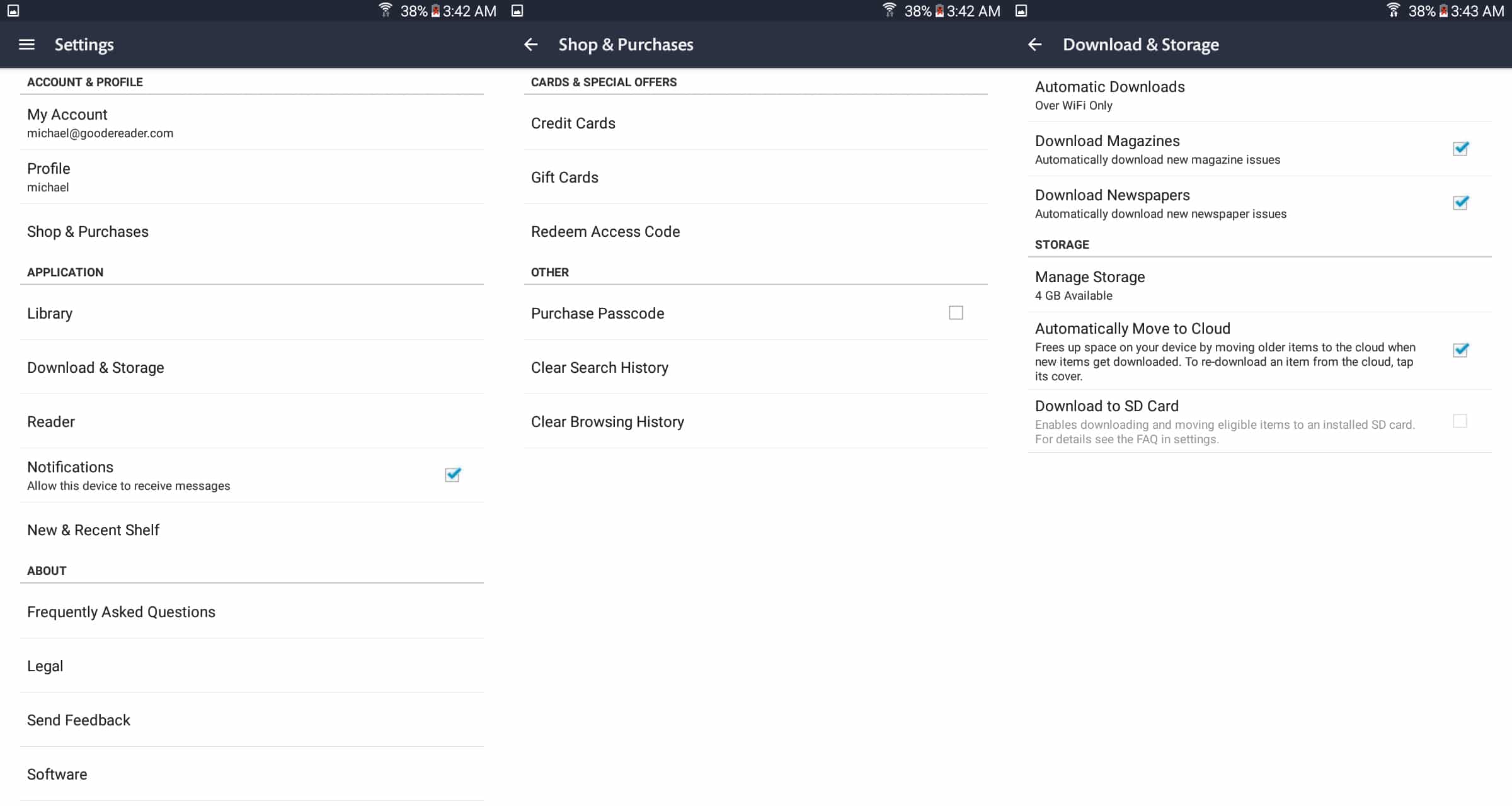
Task: Enable the Purchase Passcode checkbox
Action: pyautogui.click(x=956, y=313)
